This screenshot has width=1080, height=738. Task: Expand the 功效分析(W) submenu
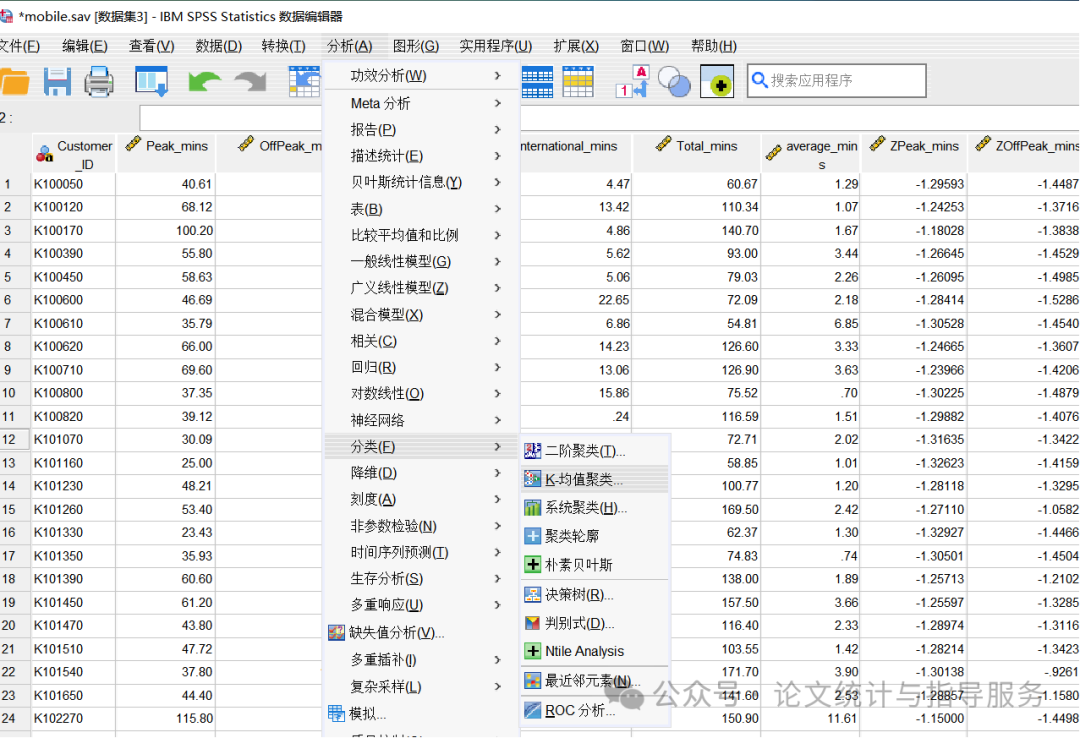(420, 75)
